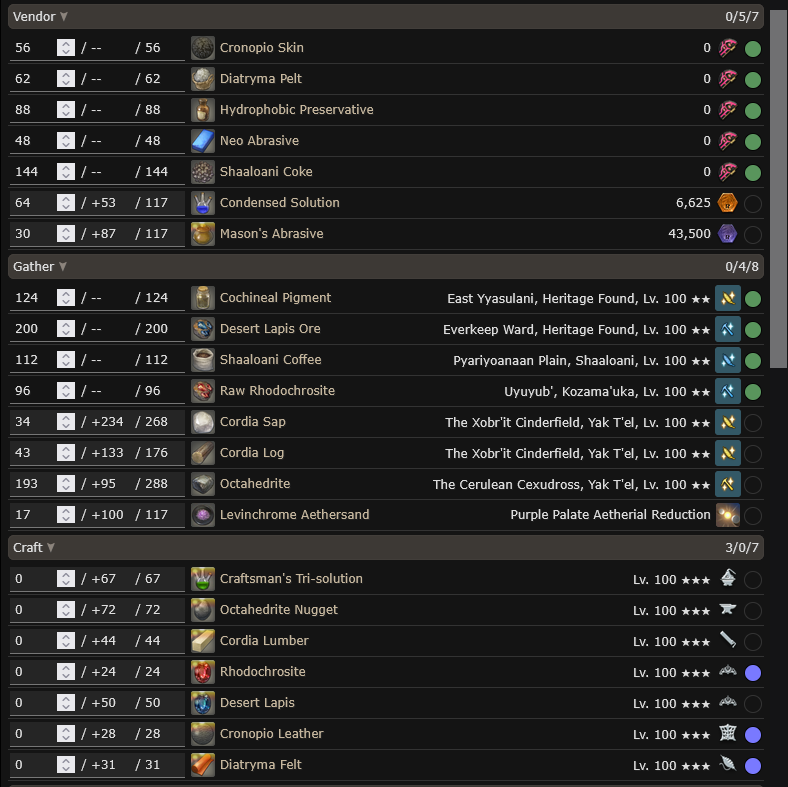Click the alchemist job icon for Craftsman's Tri-solution
Image resolution: width=788 pixels, height=787 pixels.
(728, 578)
